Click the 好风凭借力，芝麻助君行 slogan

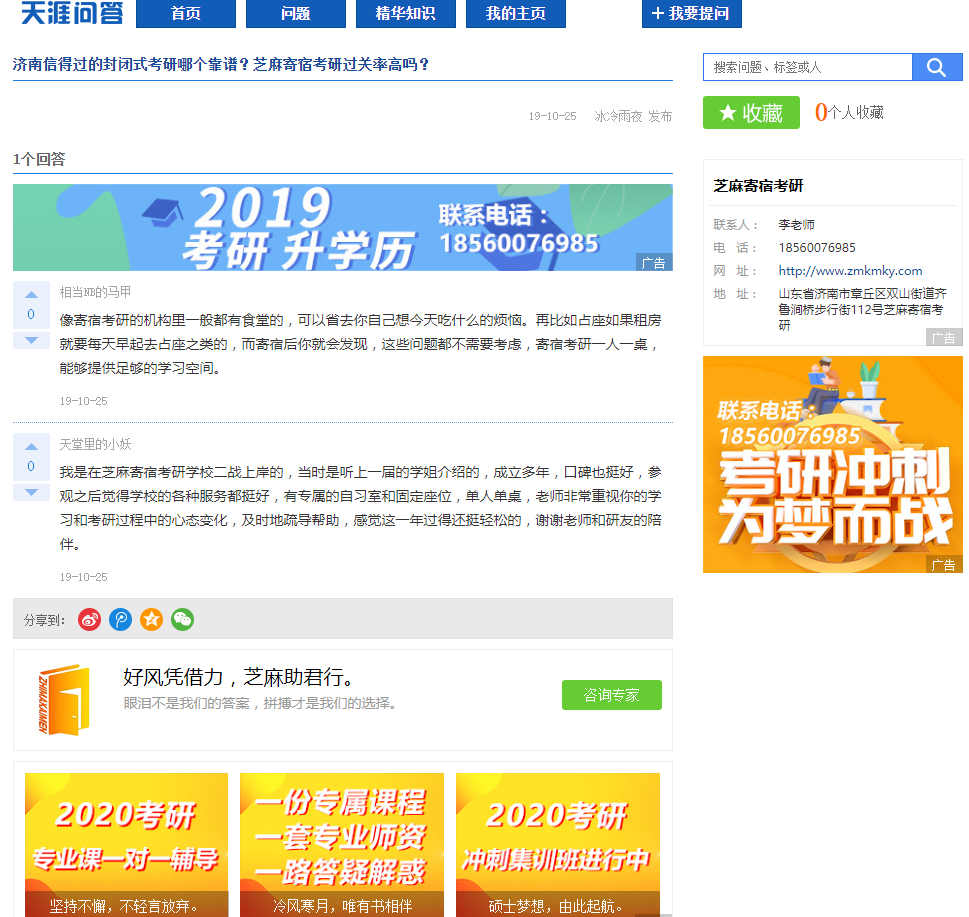[240, 677]
